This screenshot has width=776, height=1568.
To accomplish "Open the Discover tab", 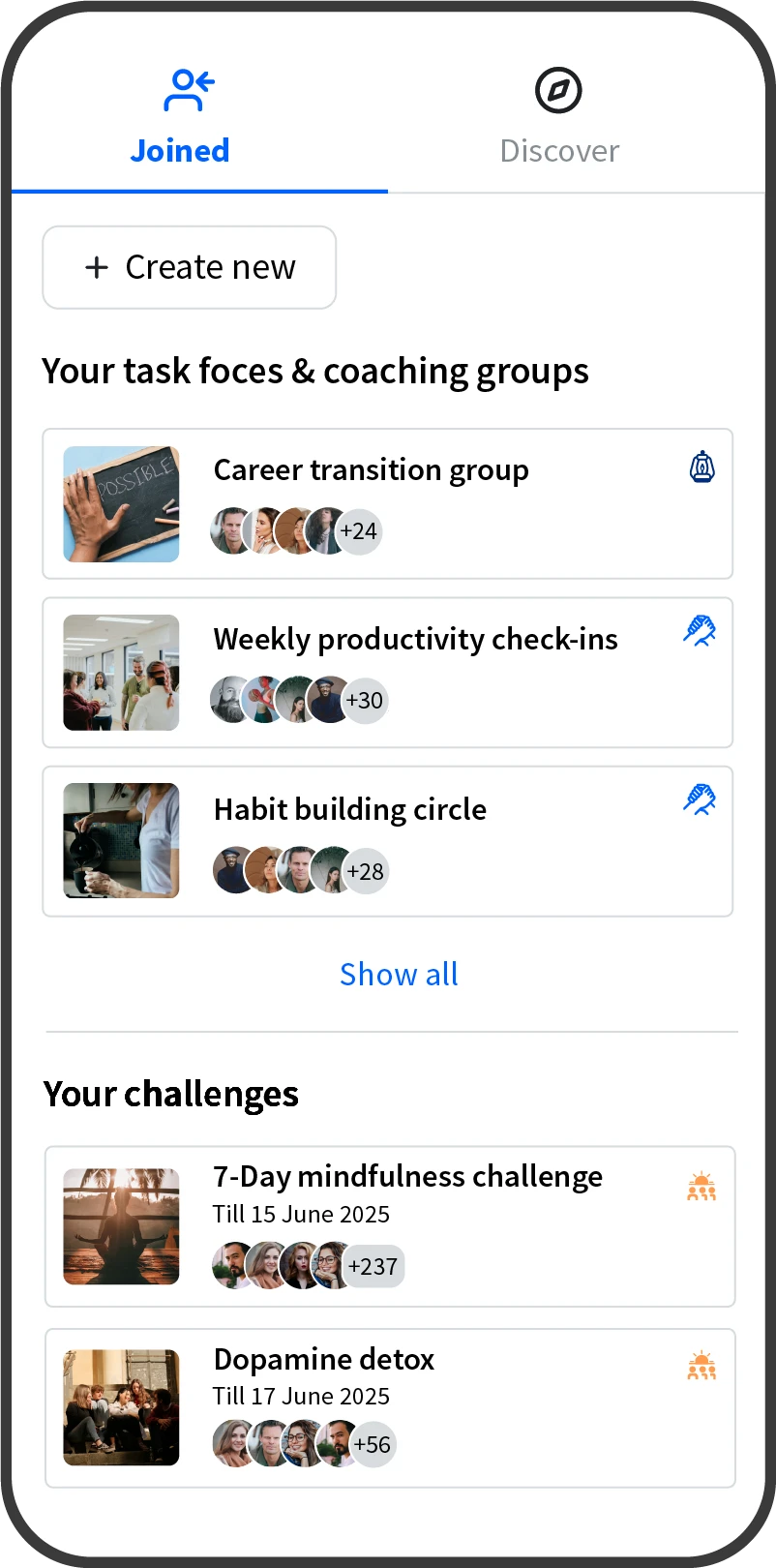I will [559, 150].
